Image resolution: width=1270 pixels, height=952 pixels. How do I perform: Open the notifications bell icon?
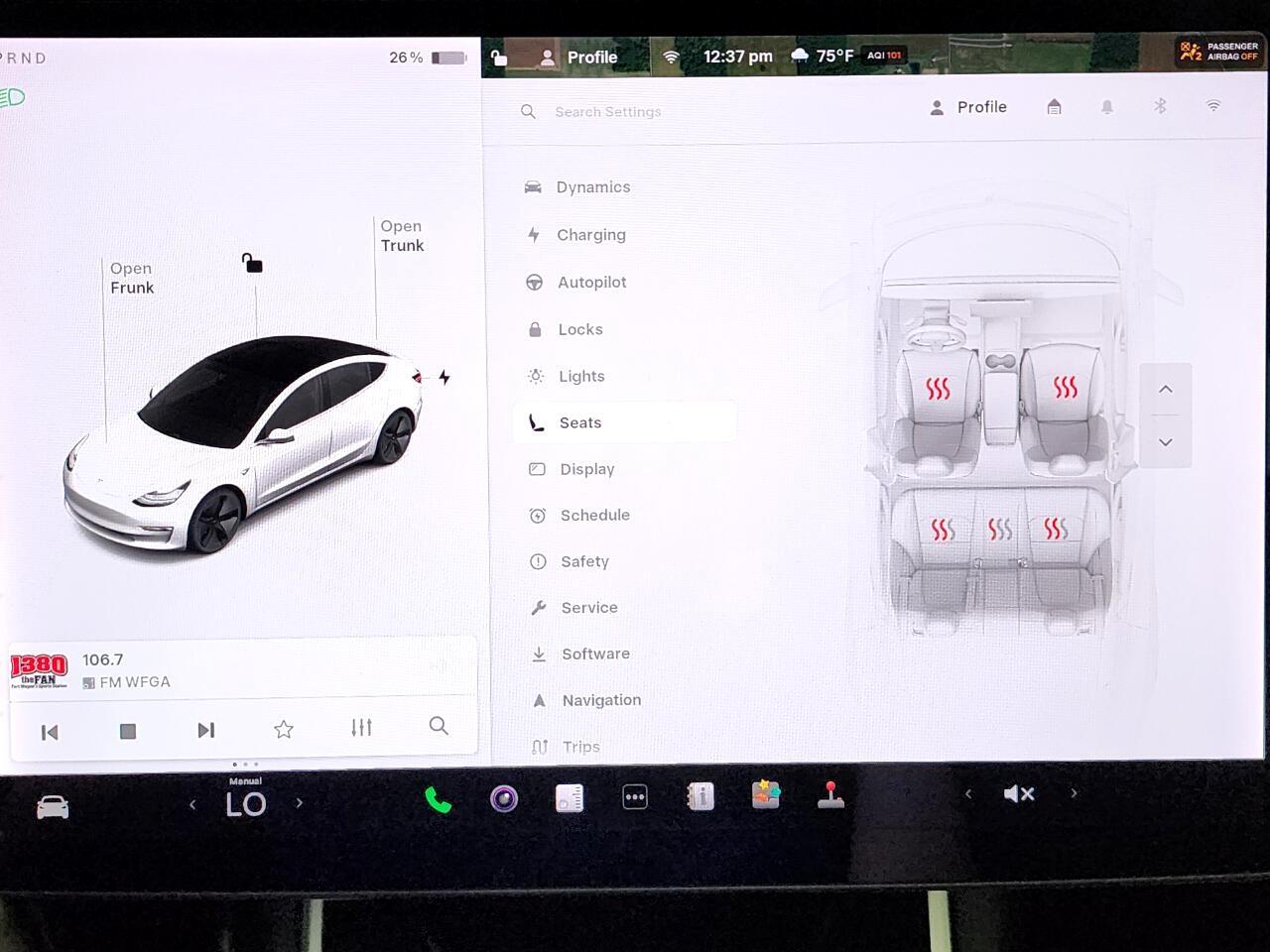point(1107,106)
